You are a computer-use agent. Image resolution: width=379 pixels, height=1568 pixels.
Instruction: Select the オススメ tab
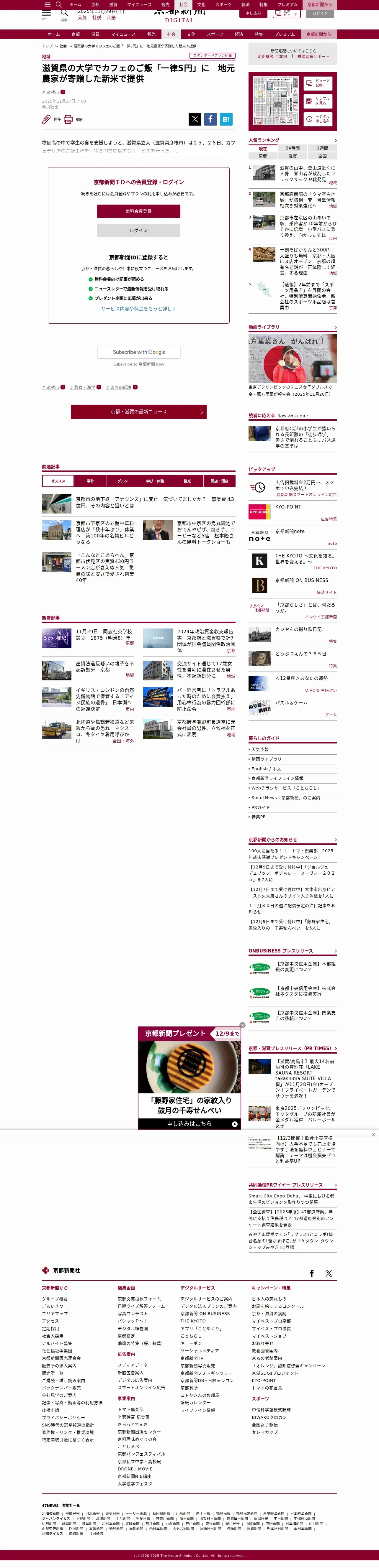[58, 481]
